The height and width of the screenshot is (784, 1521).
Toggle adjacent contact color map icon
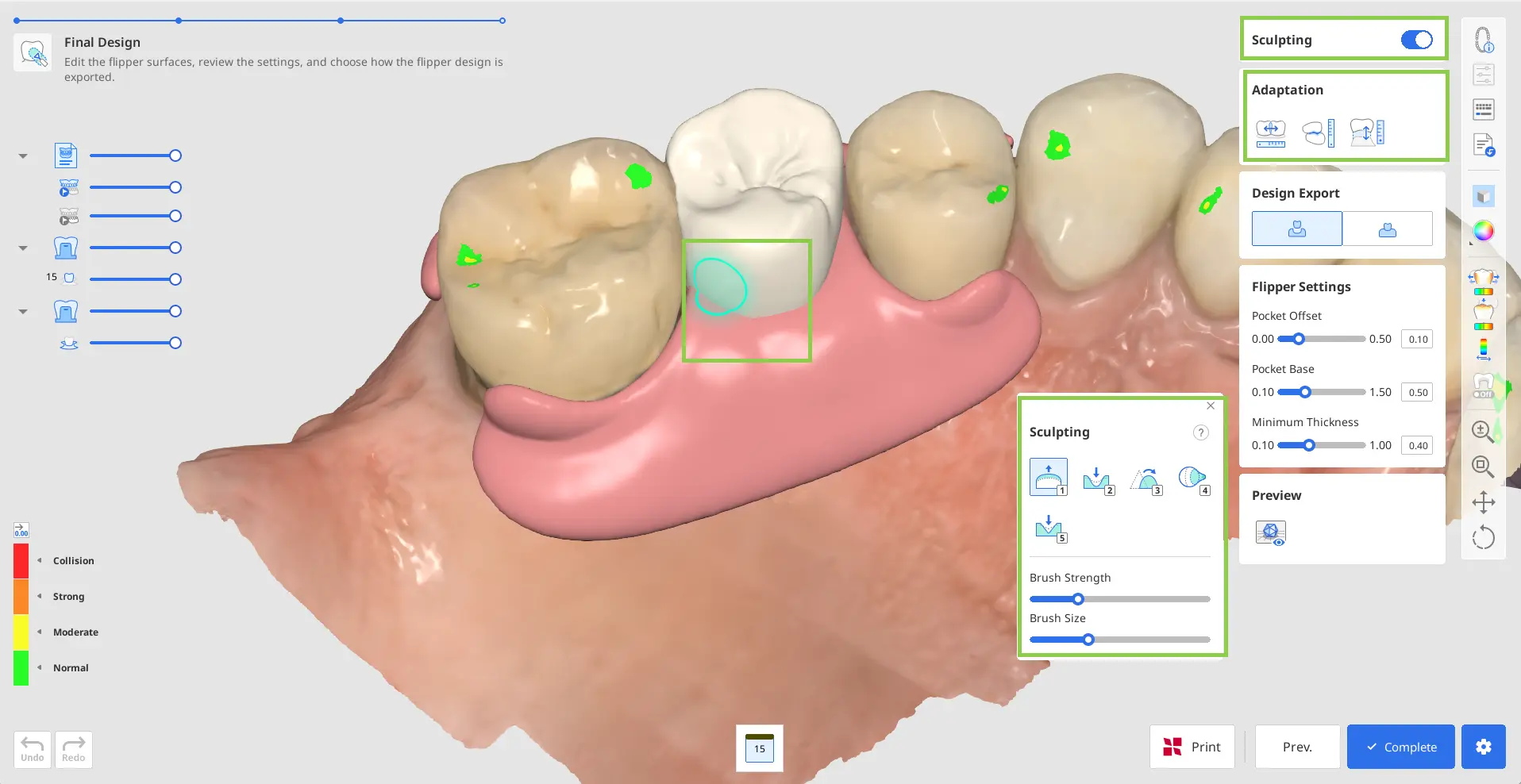[1484, 281]
